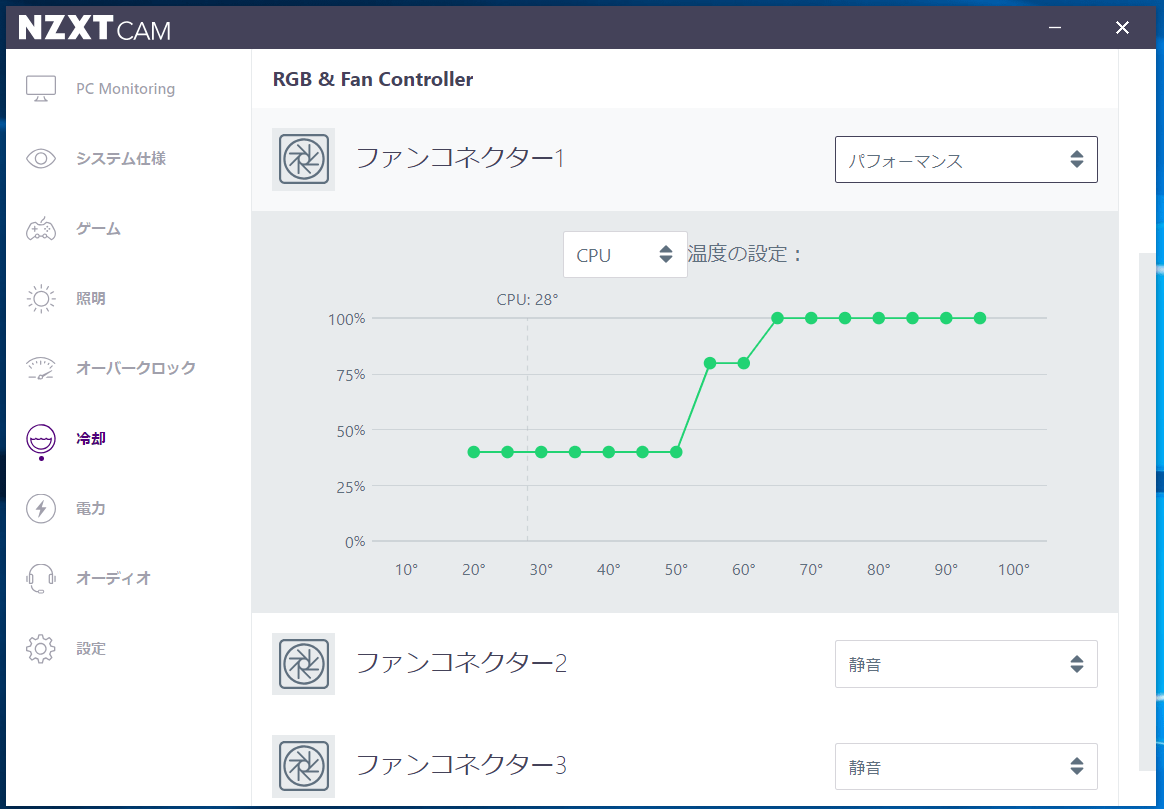Image resolution: width=1164 pixels, height=809 pixels.
Task: Click the fan icon of ファンコネクター3
Action: click(303, 766)
